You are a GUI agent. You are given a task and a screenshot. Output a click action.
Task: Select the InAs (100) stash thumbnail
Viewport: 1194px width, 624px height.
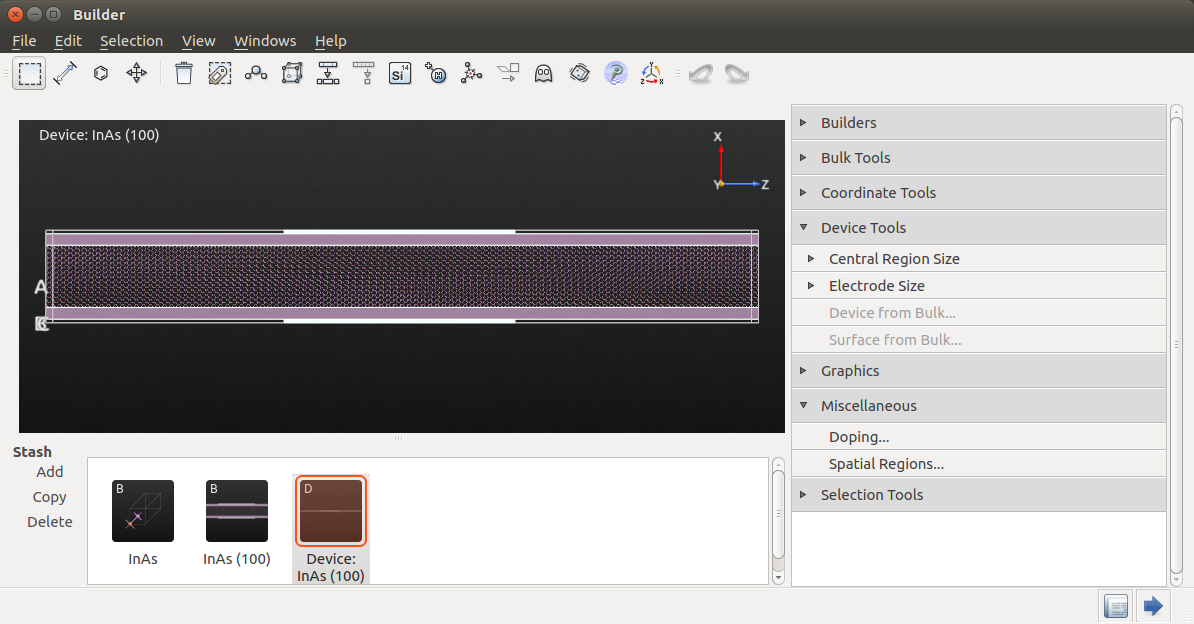tap(237, 511)
